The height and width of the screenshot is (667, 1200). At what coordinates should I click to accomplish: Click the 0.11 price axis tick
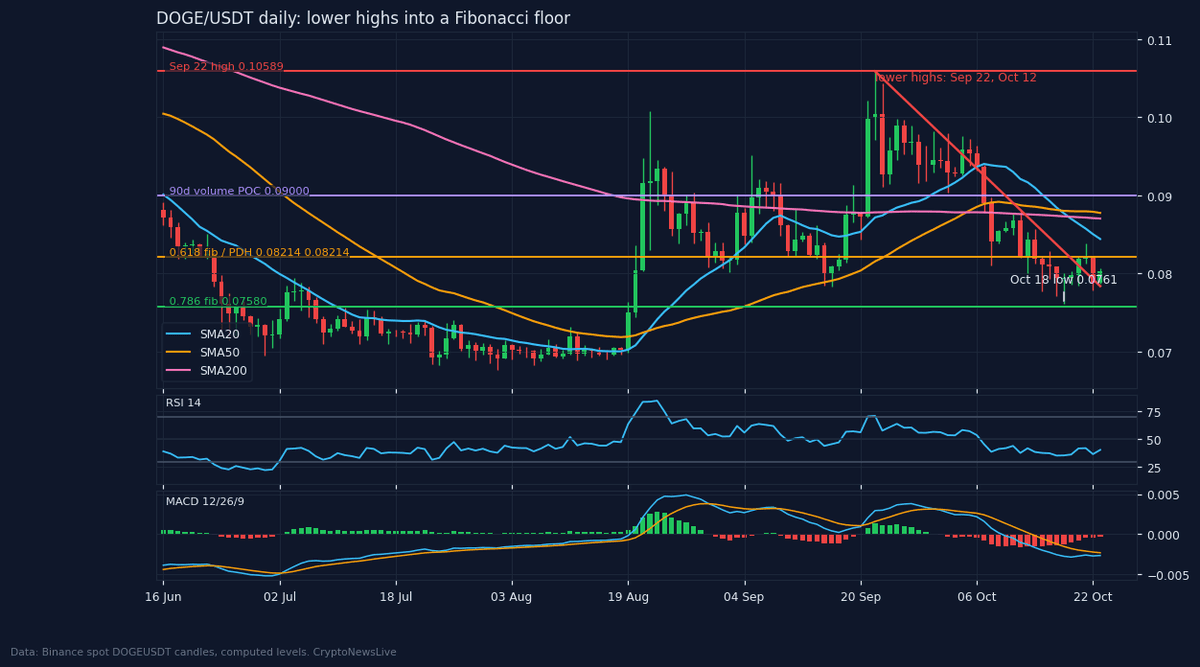[x=1158, y=41]
